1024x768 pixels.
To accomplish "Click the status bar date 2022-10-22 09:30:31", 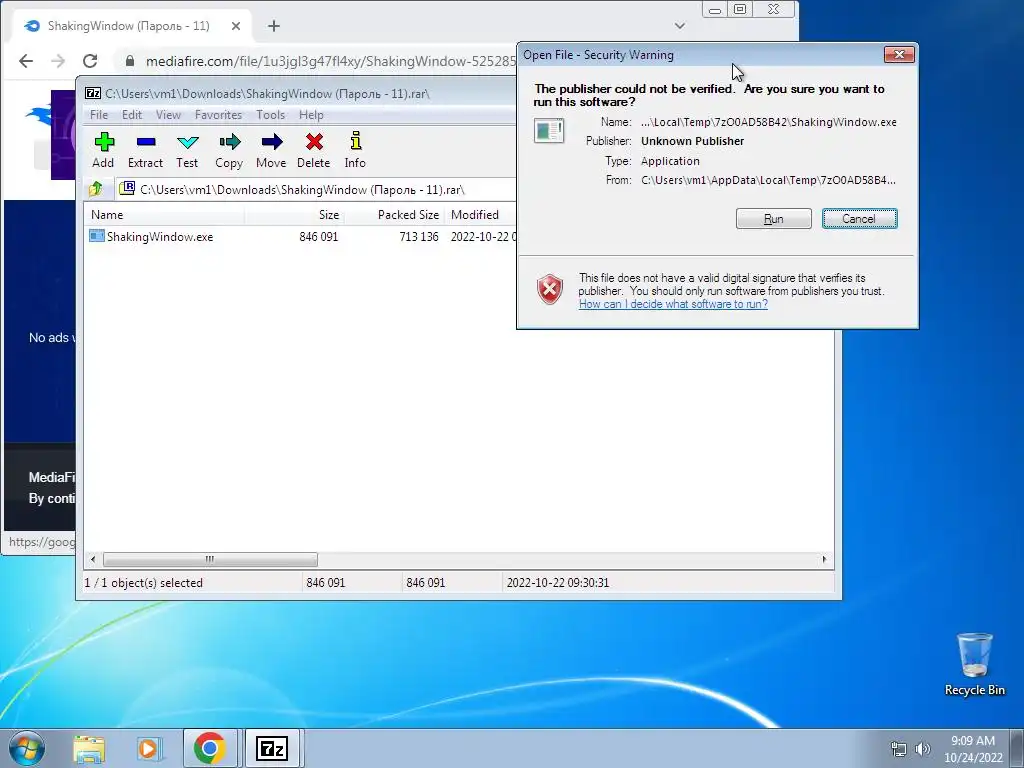I will [558, 583].
